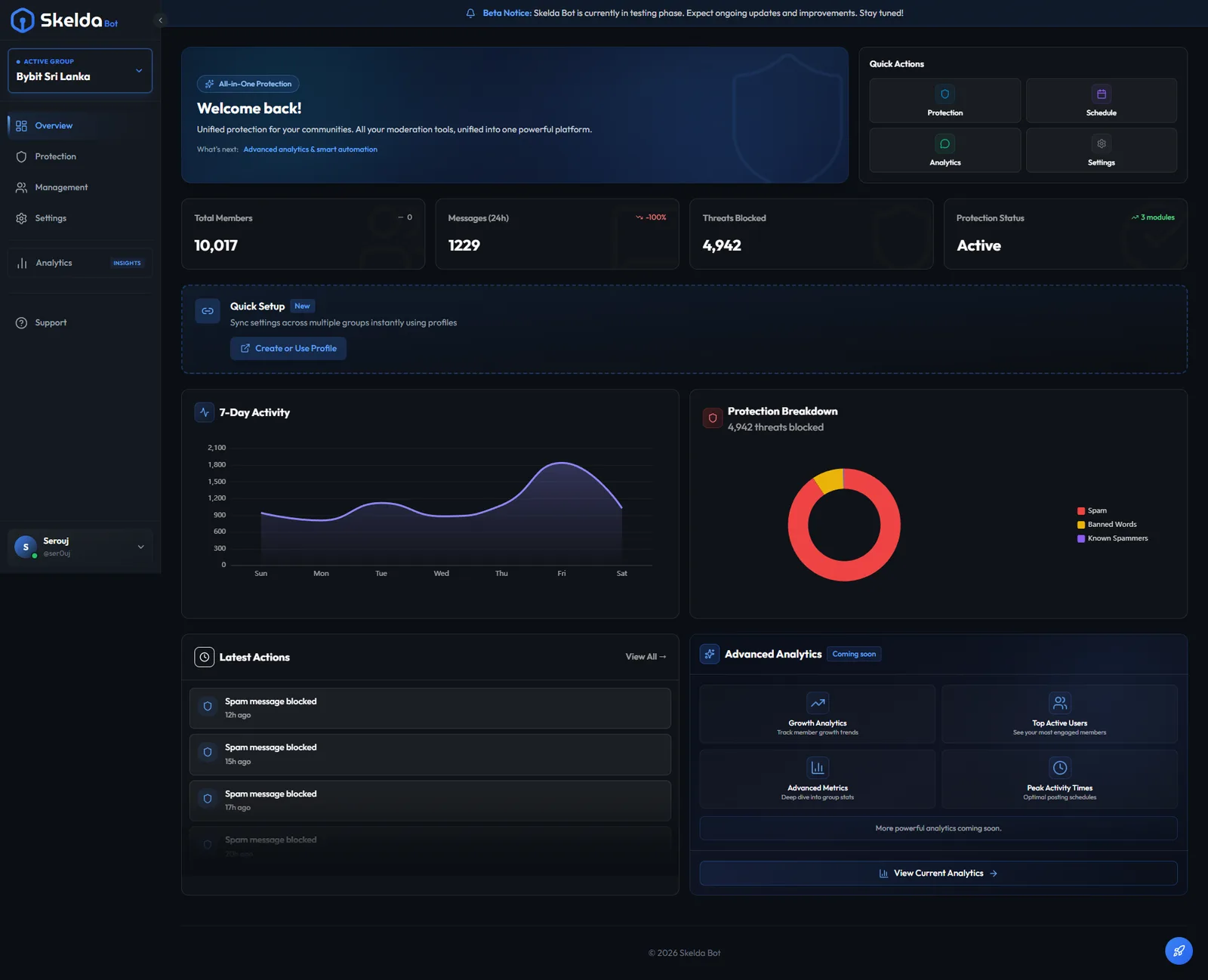
Task: Select the Spam color swatch in Protection Breakdown legend
Action: tap(1080, 510)
